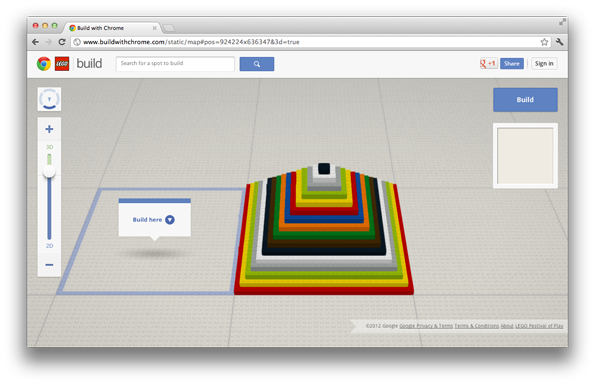The height and width of the screenshot is (385, 595).
Task: Click the down-arrow icon in Build here
Action: [x=170, y=220]
